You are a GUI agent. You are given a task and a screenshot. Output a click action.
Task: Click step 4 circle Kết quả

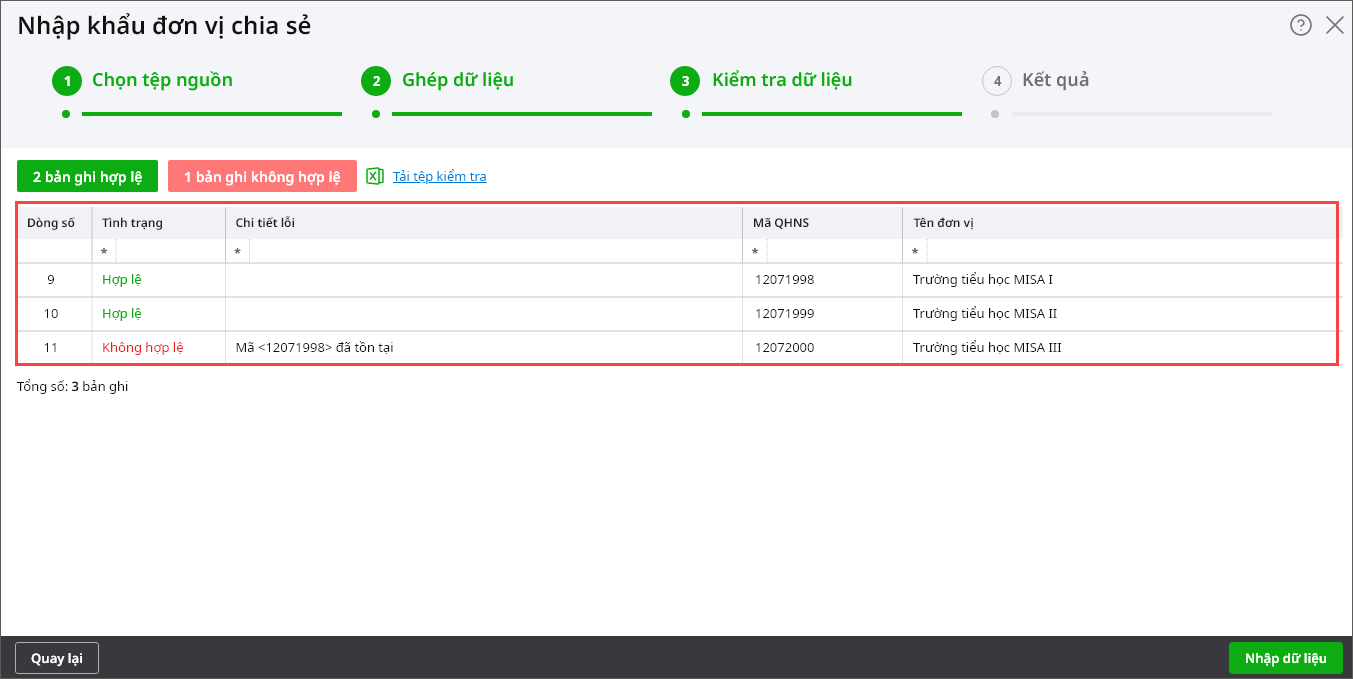[997, 81]
